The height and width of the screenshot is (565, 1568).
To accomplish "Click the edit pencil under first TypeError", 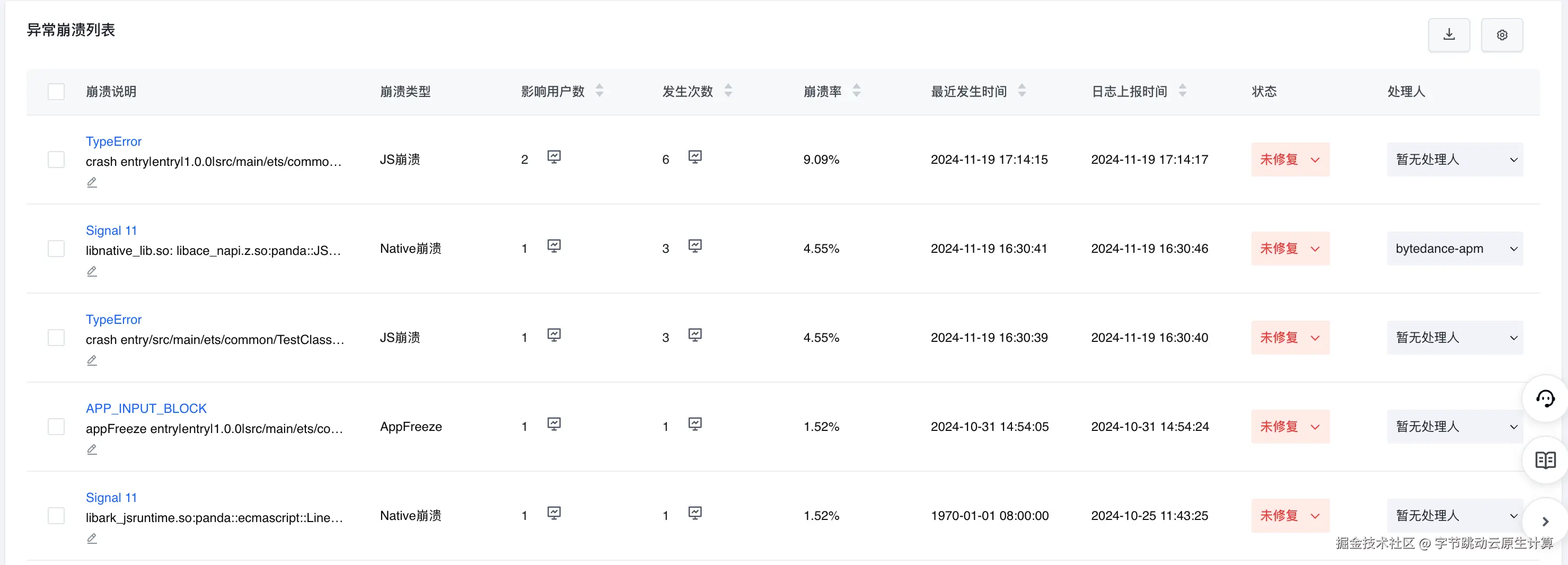I will (92, 182).
